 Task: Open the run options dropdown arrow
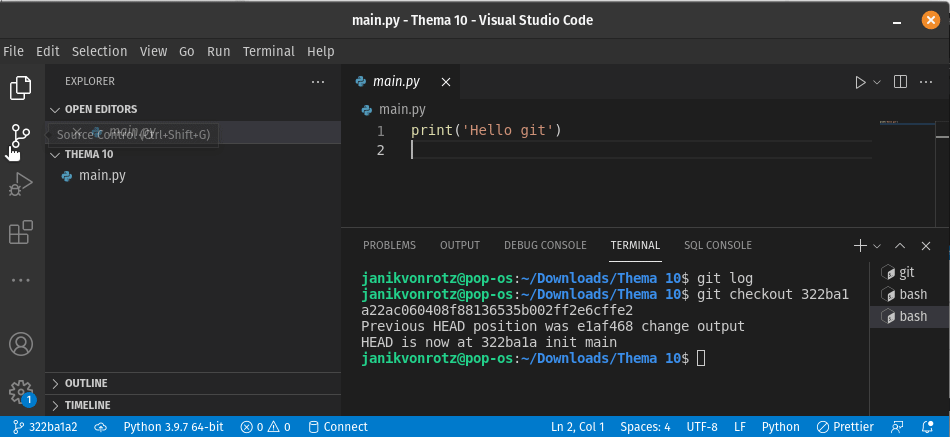point(876,82)
